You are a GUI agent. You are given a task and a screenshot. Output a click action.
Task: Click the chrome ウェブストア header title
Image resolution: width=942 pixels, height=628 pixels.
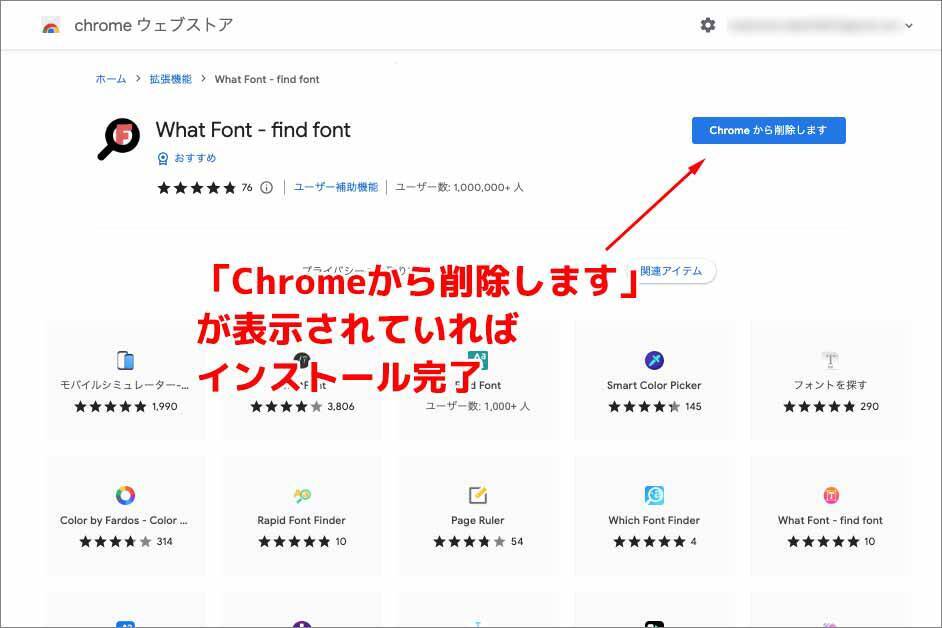154,25
